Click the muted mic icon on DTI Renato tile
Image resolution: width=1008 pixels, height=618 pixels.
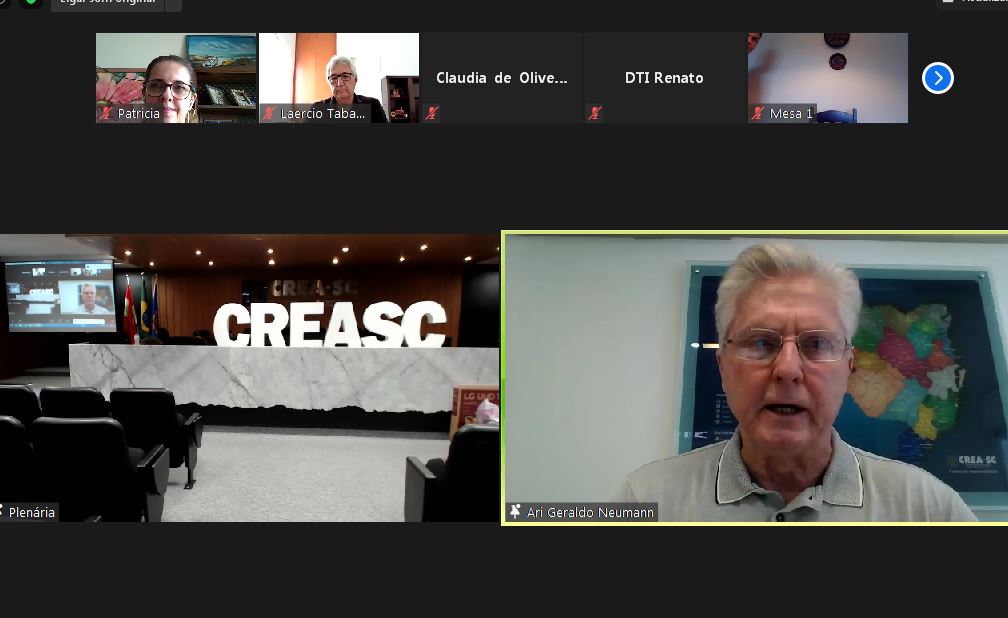click(x=595, y=114)
